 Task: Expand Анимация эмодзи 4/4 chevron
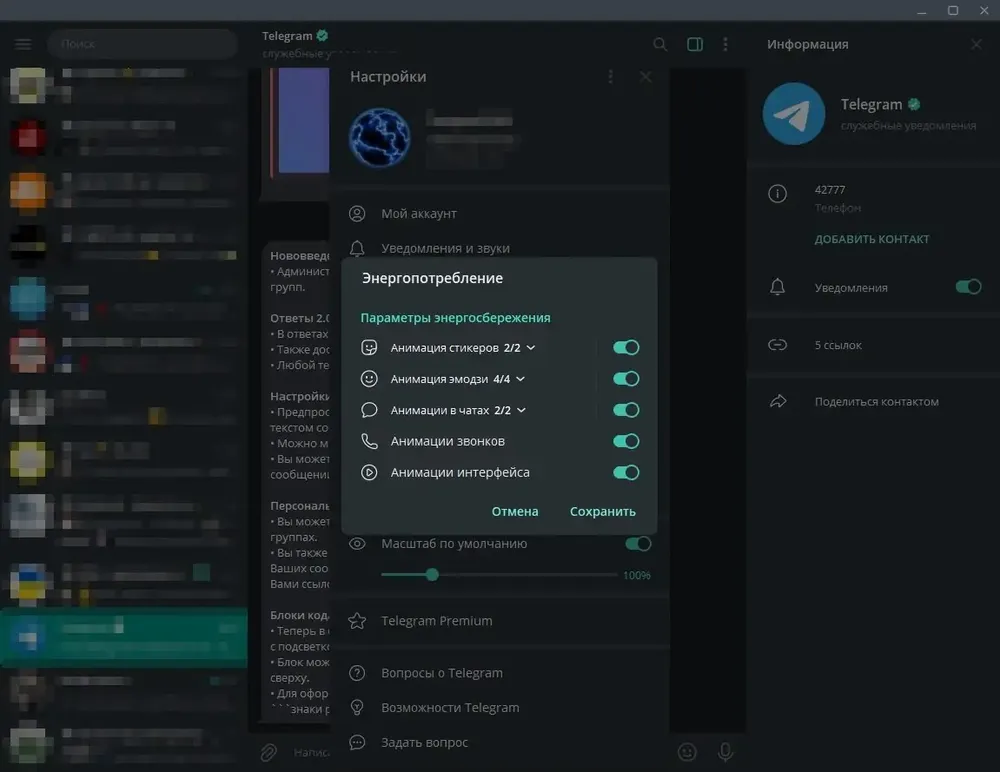(x=520, y=379)
